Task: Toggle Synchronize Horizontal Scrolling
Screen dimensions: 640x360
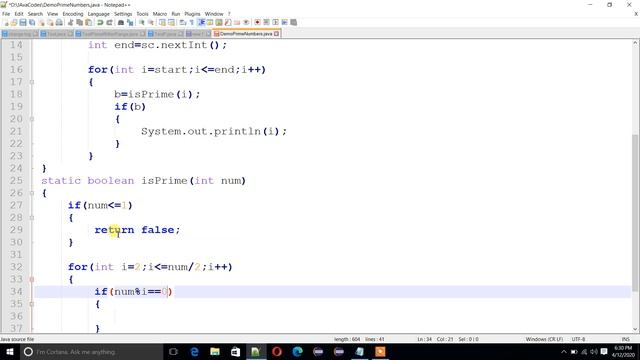Action: coord(171,22)
